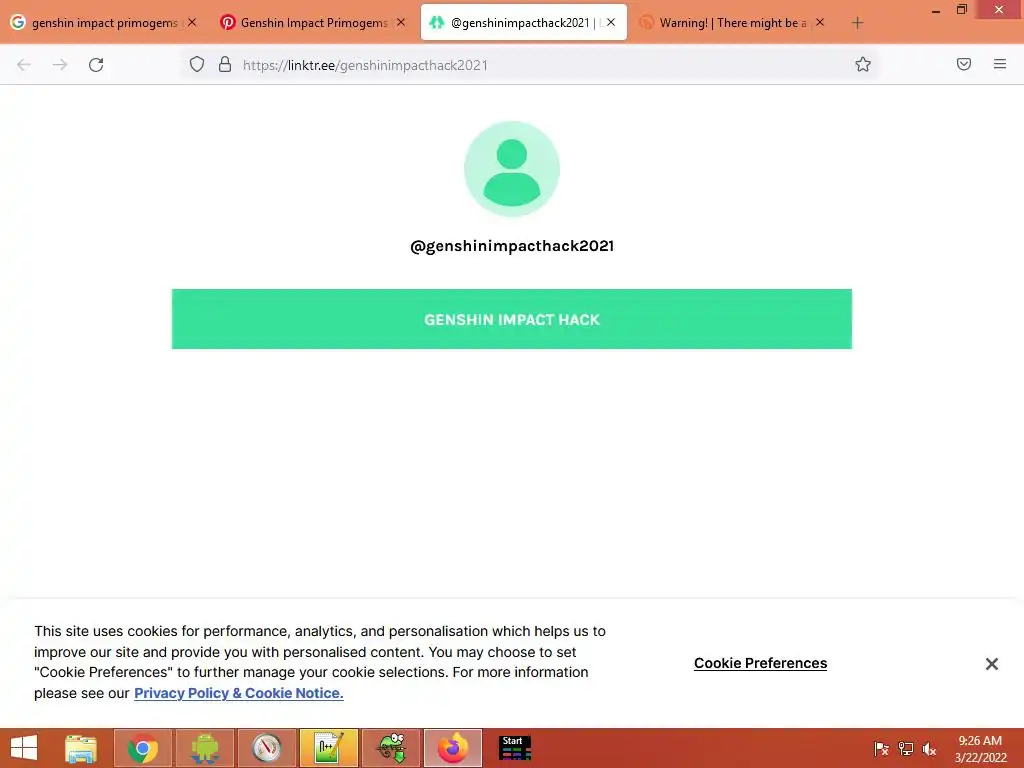Close the Warning! tab
Viewport: 1024px width, 768px height.
coord(820,22)
